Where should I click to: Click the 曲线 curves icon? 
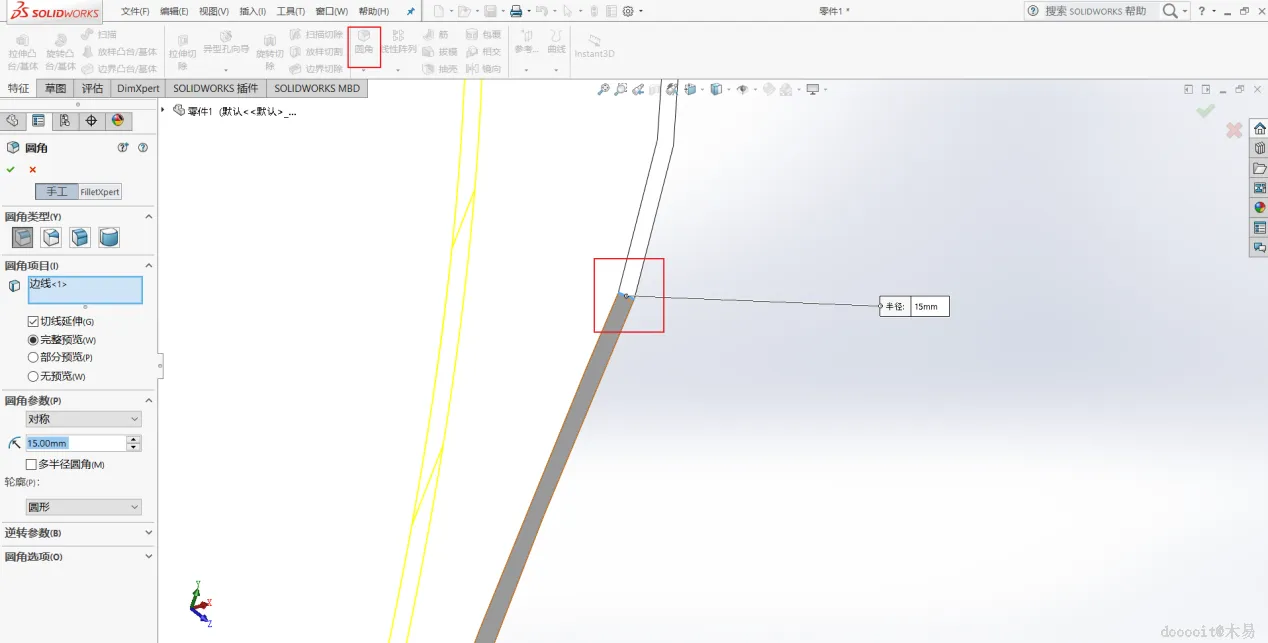tap(556, 41)
